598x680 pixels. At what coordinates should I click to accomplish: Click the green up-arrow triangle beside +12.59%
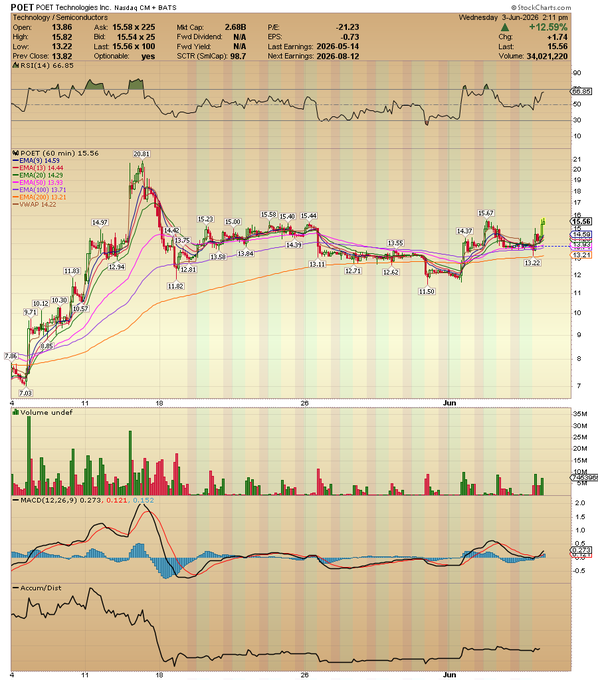click(505, 27)
